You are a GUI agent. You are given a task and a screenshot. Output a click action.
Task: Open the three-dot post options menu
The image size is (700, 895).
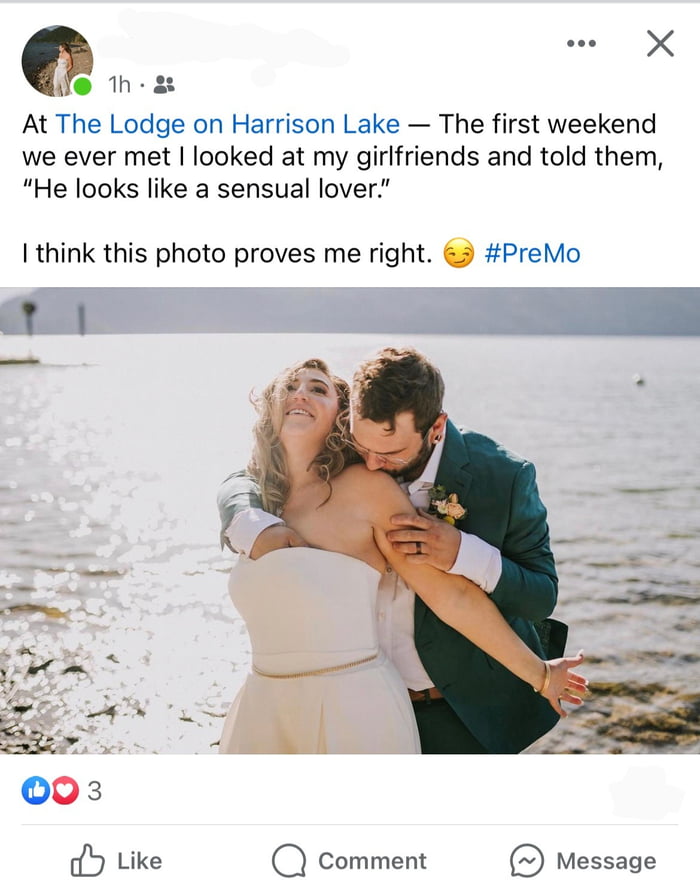[580, 43]
